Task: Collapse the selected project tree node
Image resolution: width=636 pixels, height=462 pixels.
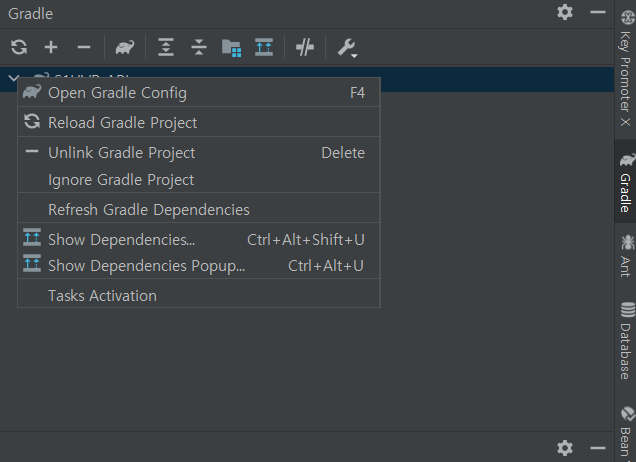Action: [13, 77]
